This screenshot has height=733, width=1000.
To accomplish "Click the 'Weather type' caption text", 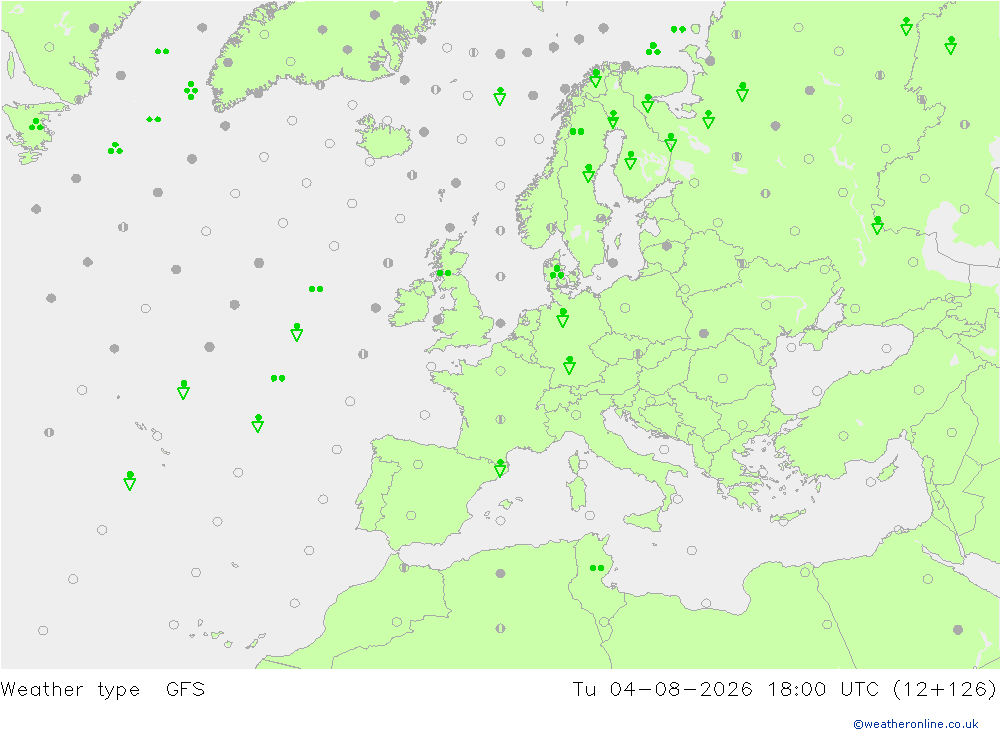I will [x=70, y=690].
